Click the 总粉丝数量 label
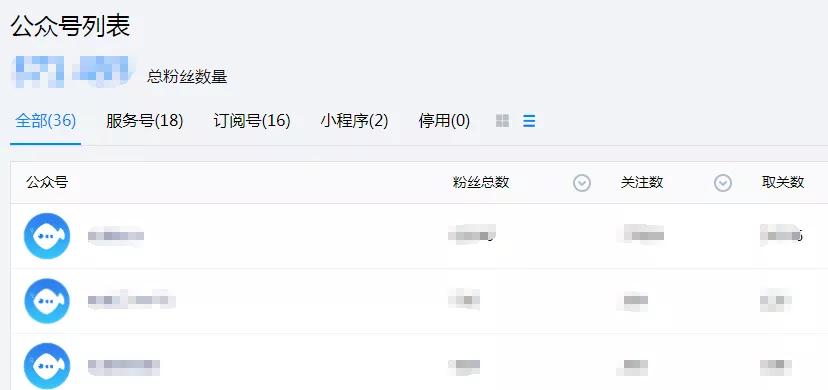This screenshot has height=390, width=828. [187, 77]
